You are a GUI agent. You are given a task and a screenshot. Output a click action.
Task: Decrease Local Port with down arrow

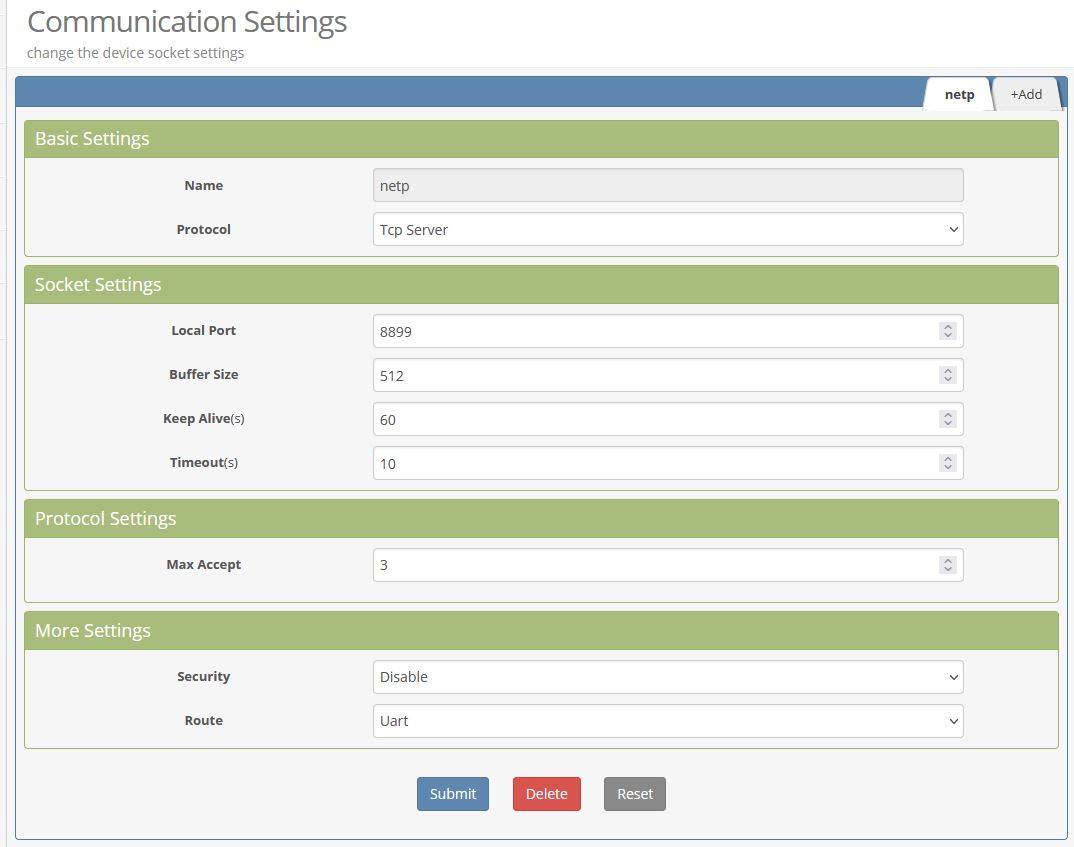point(948,336)
